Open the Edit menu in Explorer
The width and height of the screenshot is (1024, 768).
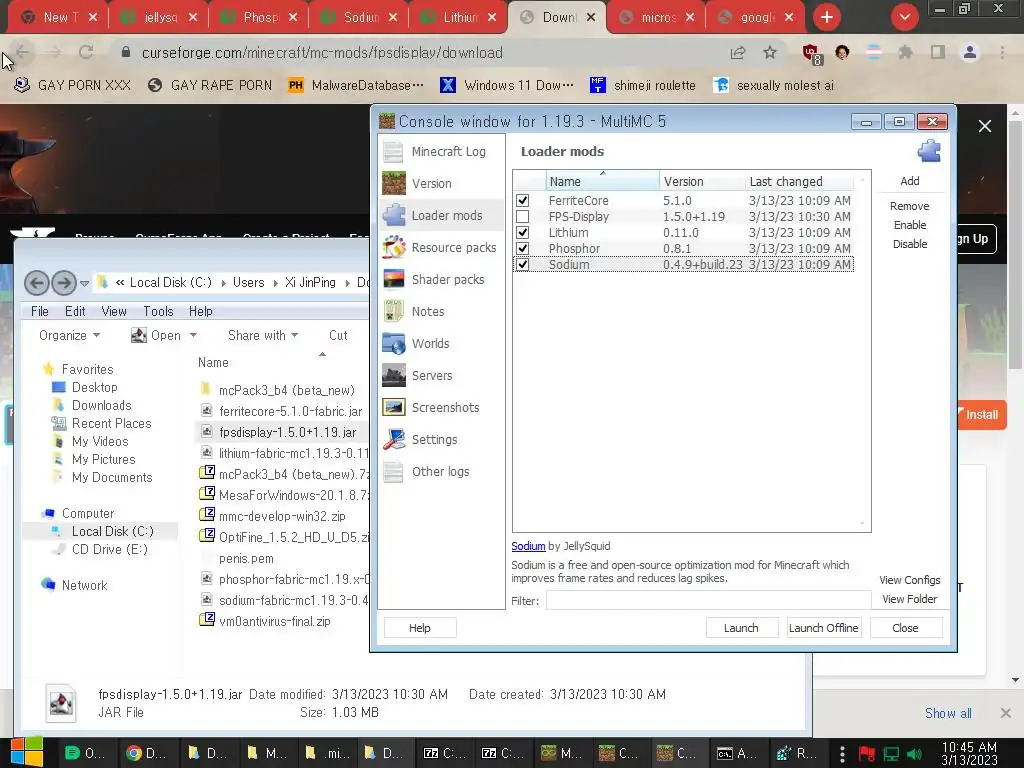(x=75, y=312)
